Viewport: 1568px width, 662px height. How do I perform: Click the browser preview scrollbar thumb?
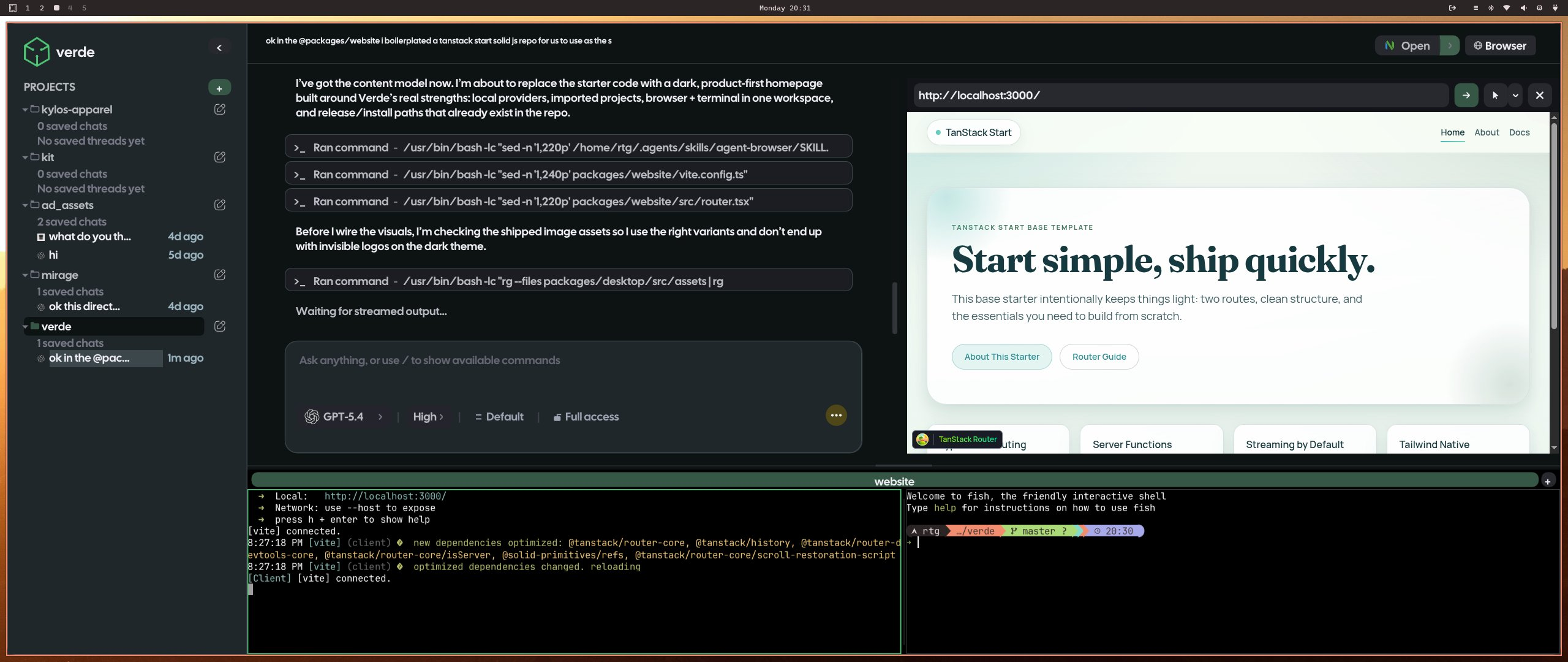[x=1554, y=227]
